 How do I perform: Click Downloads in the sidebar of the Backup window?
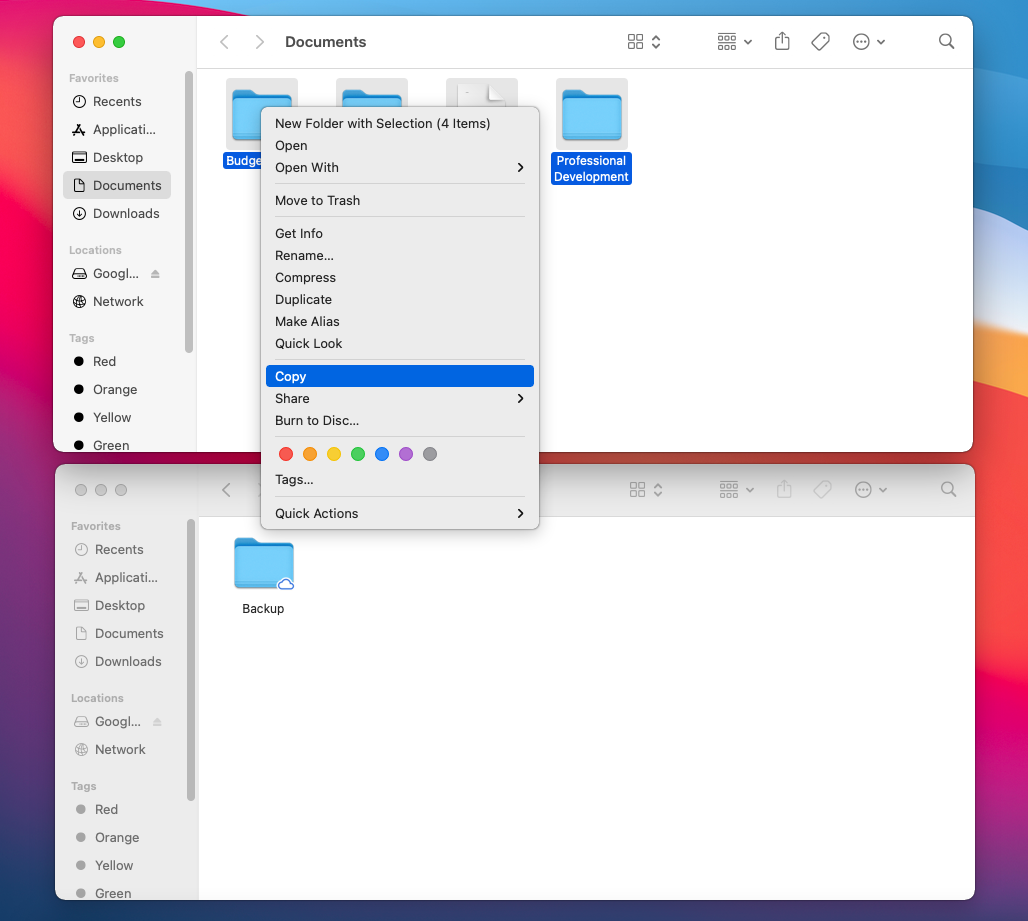[128, 661]
